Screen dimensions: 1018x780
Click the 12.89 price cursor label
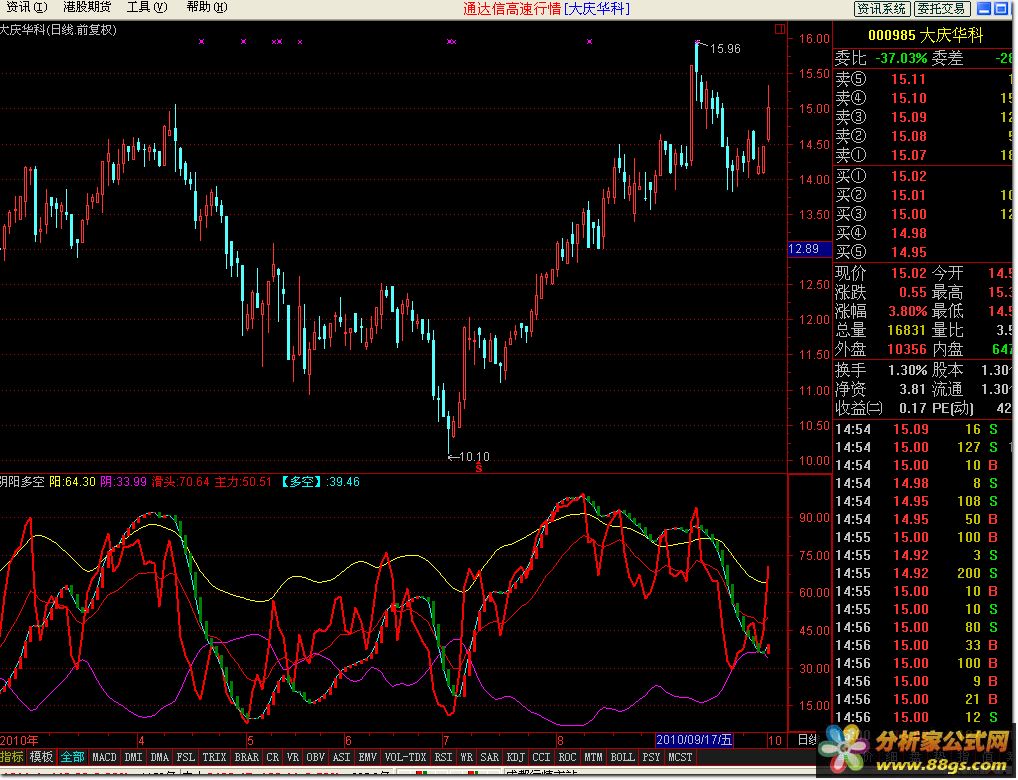(x=808, y=249)
